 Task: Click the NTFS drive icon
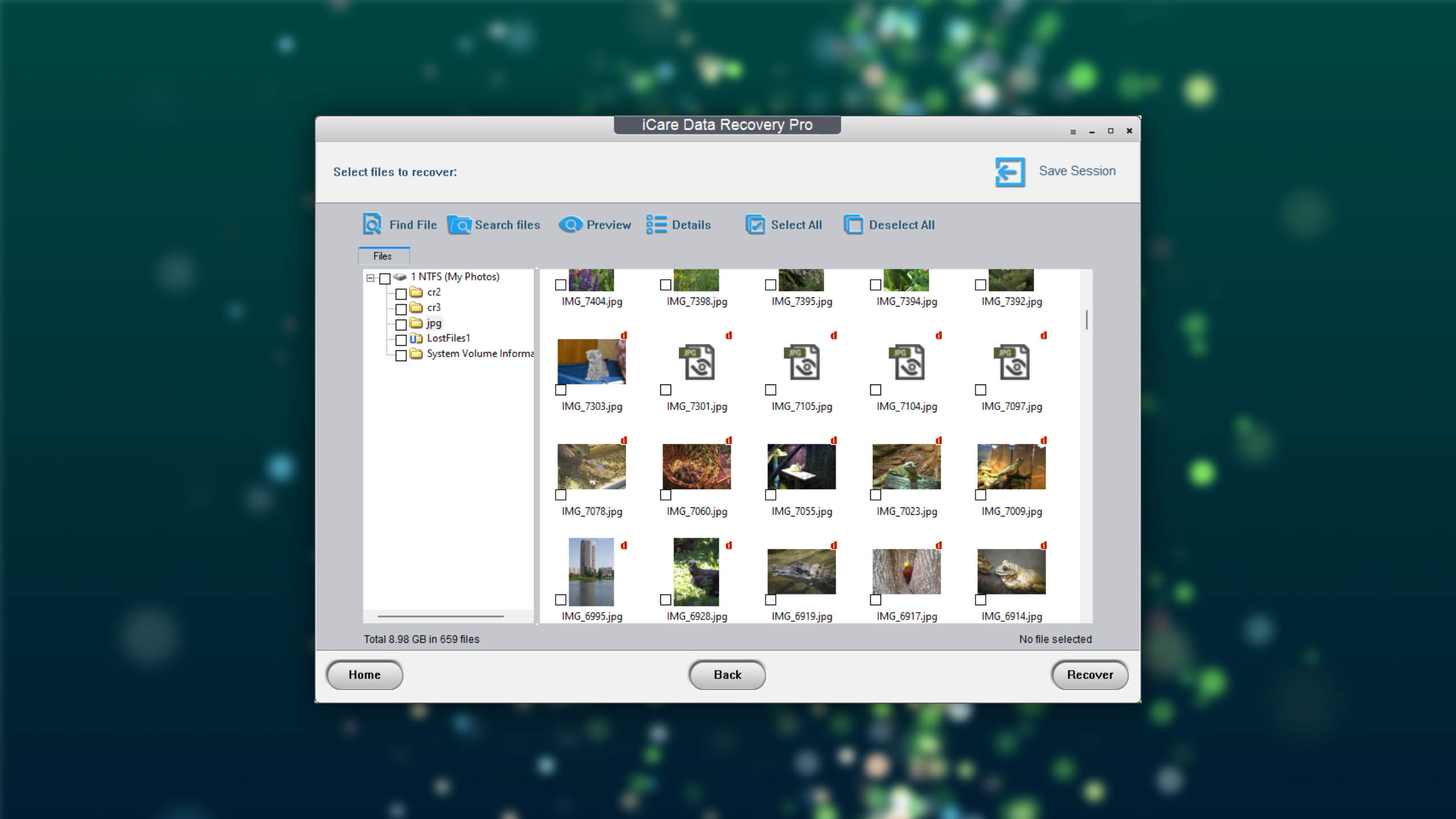tap(400, 276)
